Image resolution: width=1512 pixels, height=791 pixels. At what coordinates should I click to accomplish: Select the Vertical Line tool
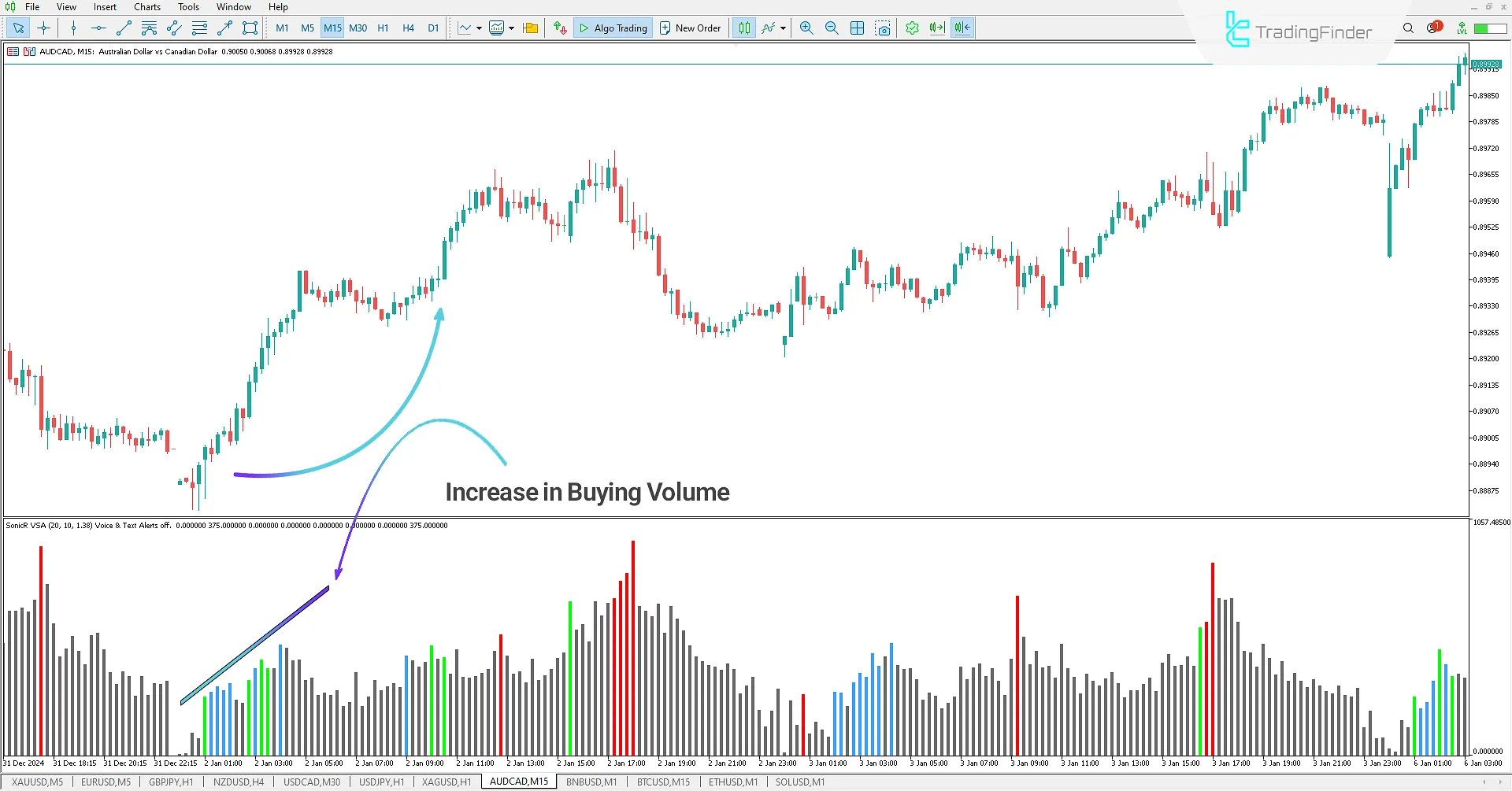coord(73,28)
